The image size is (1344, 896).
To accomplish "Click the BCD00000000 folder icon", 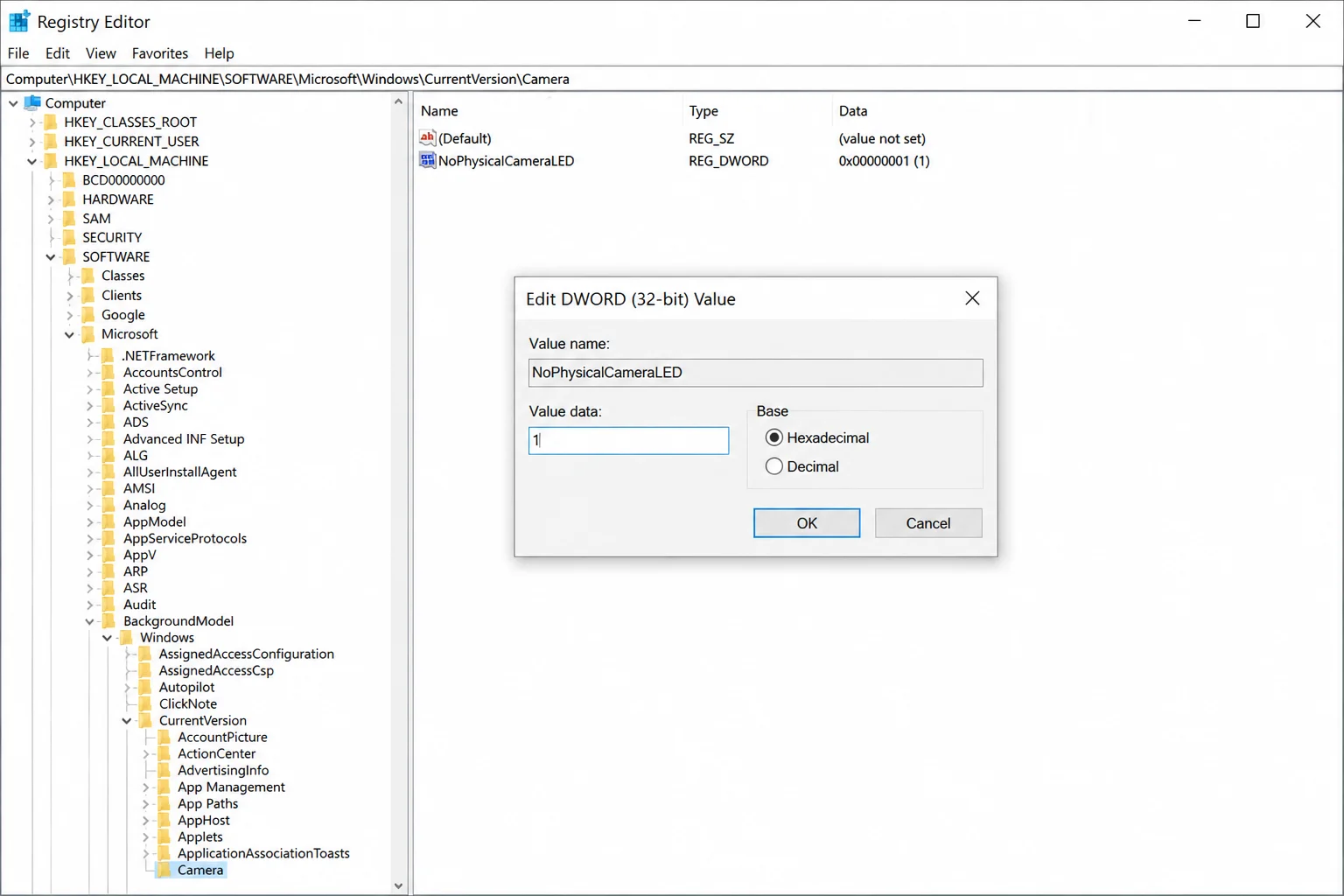I will 70,179.
